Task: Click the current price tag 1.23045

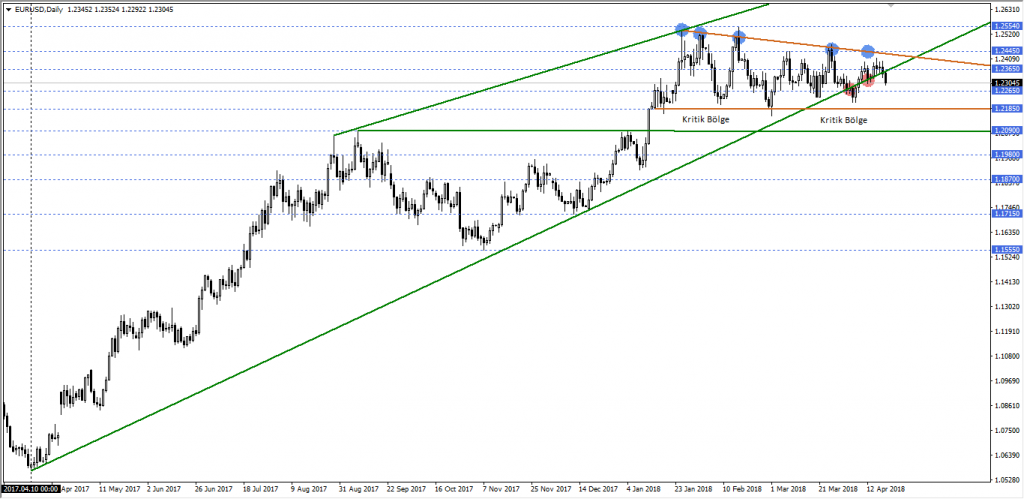Action: (1006, 83)
